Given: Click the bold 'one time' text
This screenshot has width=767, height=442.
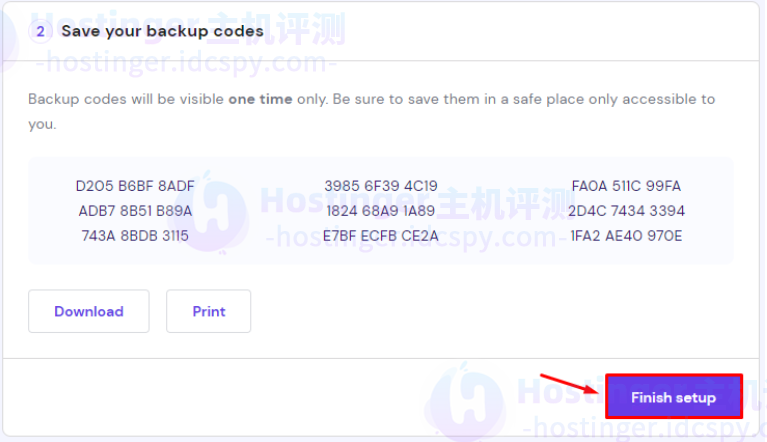Looking at the screenshot, I should (260, 99).
